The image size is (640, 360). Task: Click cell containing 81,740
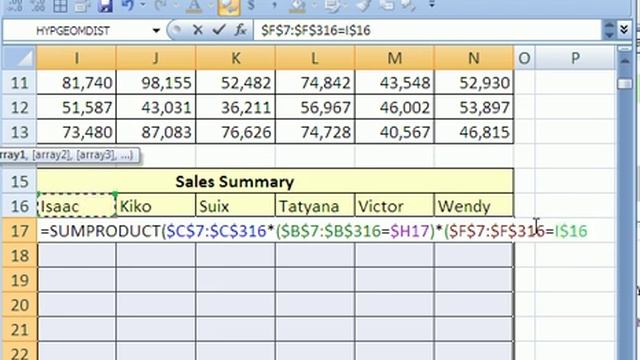click(76, 83)
